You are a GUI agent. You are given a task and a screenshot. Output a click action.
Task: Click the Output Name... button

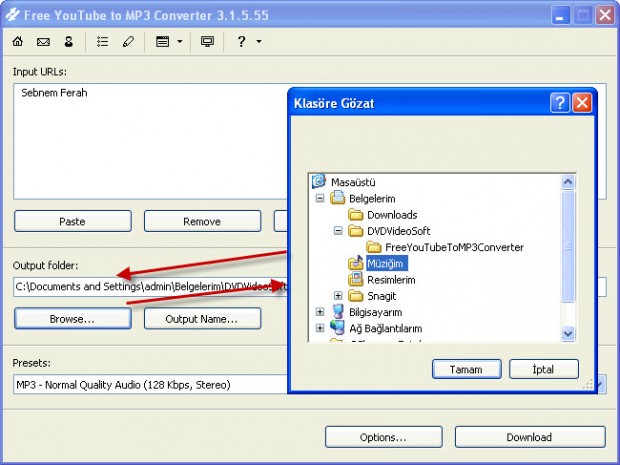pyautogui.click(x=202, y=319)
